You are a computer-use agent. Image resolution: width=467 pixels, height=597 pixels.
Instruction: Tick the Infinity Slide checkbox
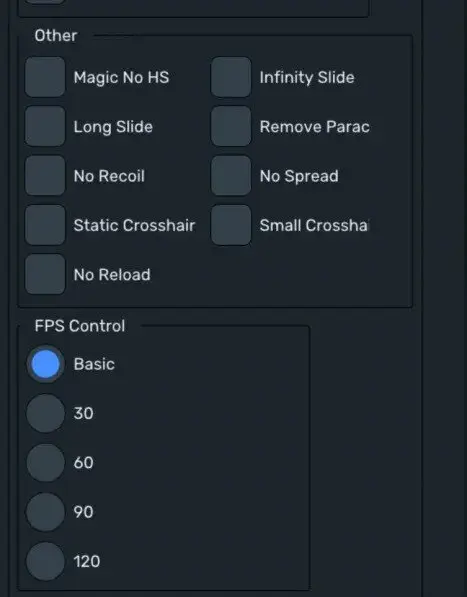[231, 77]
